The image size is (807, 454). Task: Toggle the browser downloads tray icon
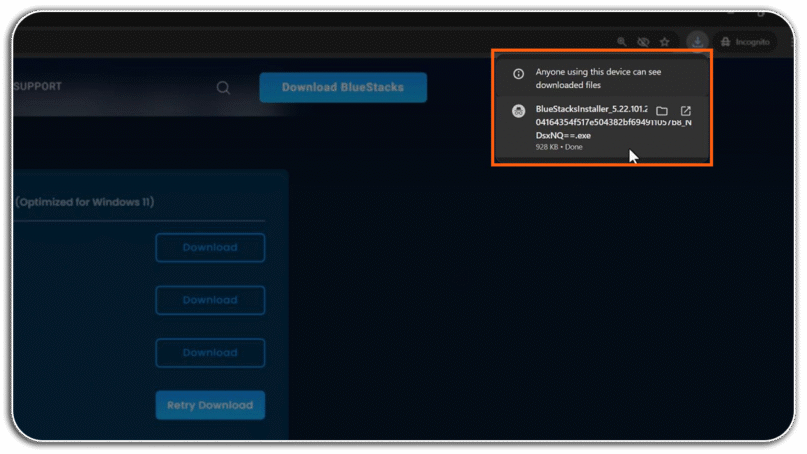click(697, 42)
